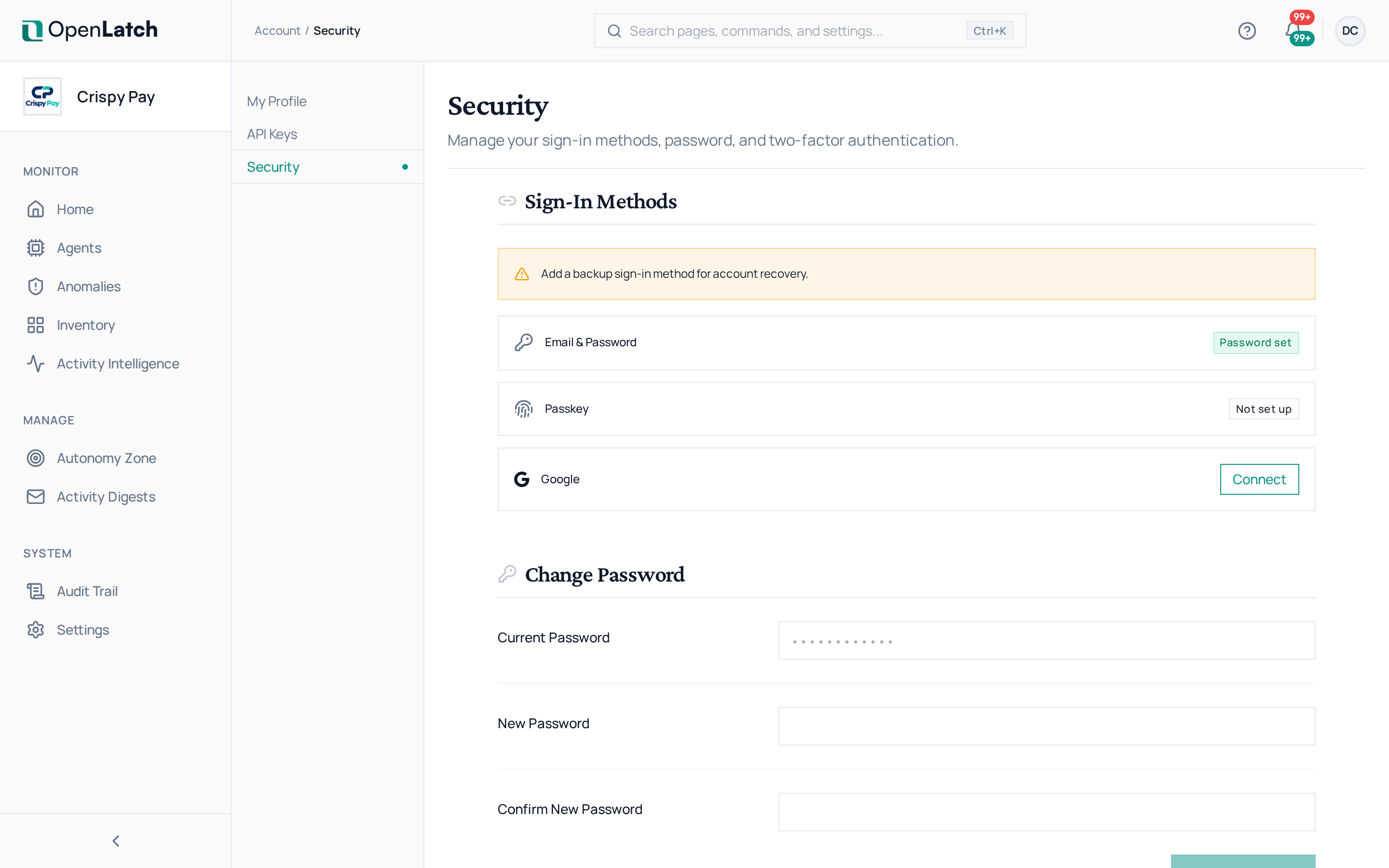Viewport: 1389px width, 868px height.
Task: Click the backup sign-in warning banner
Action: pos(906,274)
